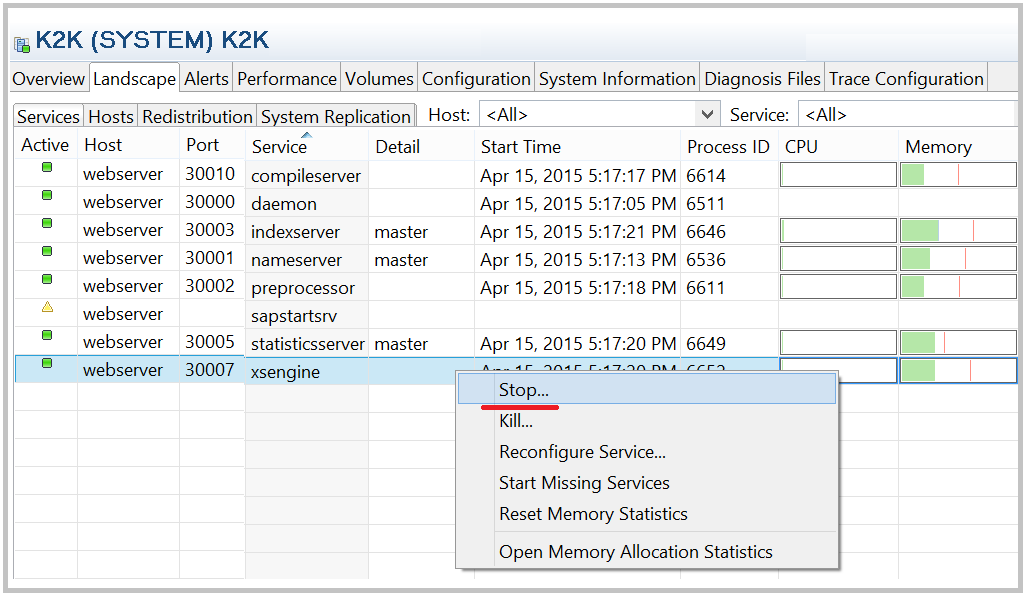Viewport: 1024px width, 596px height.
Task: Click start time Apr 15, 2015 5:17:05 PM
Action: (x=578, y=204)
